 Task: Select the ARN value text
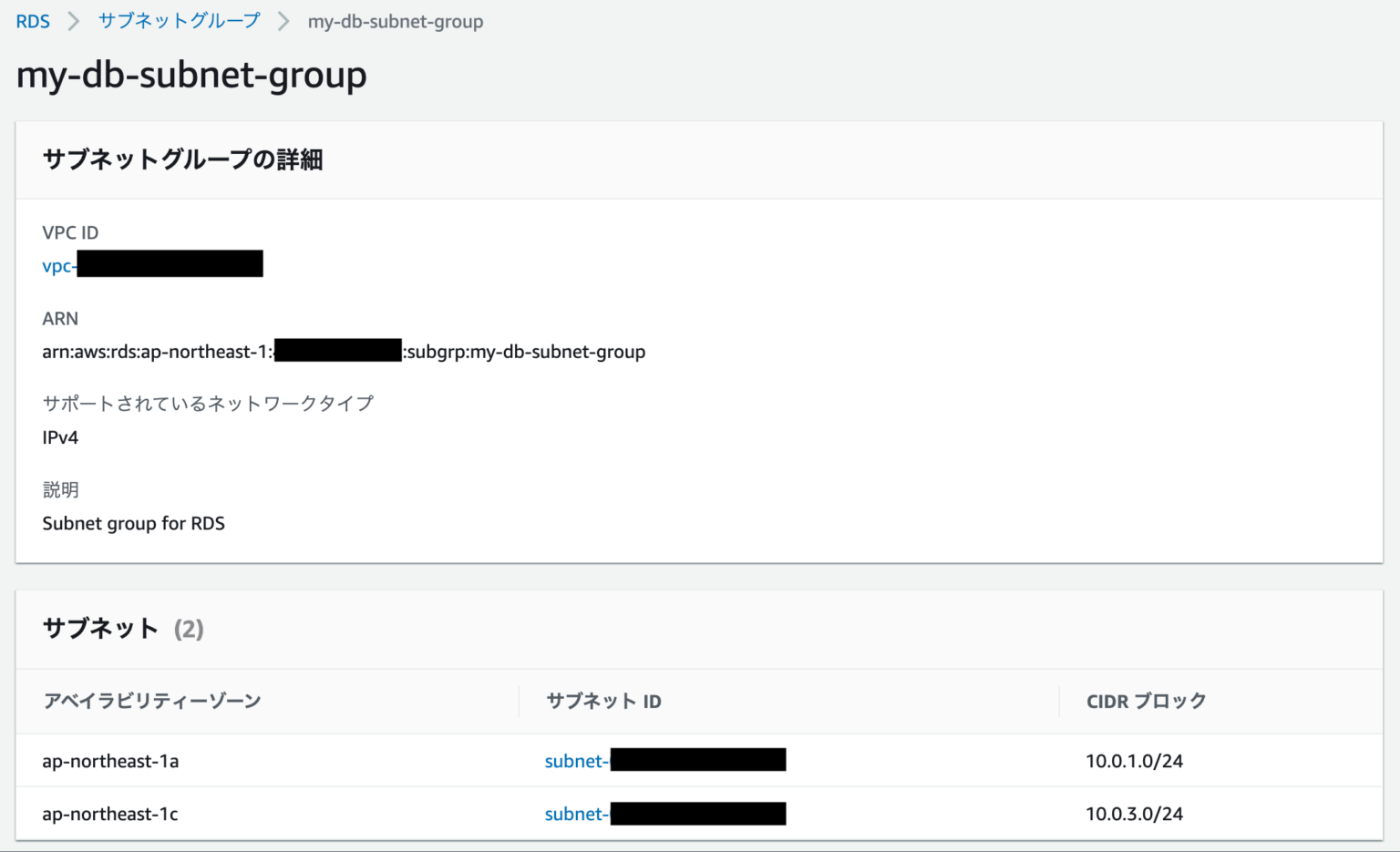point(344,351)
